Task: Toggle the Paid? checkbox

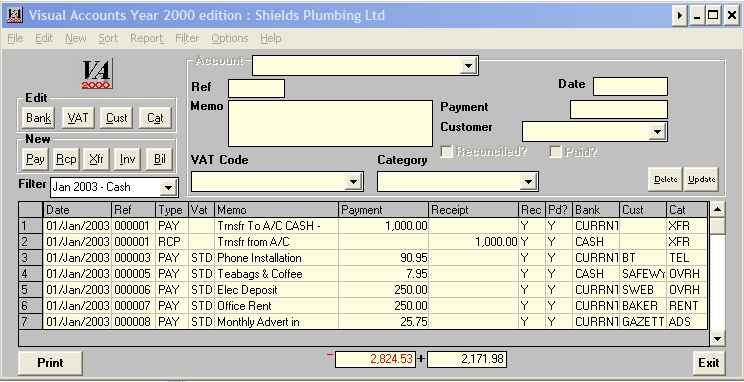Action: coord(555,152)
